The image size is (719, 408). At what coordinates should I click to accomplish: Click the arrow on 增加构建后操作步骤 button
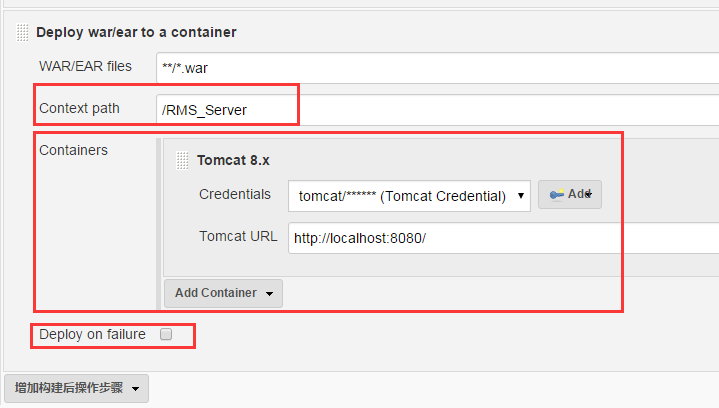(135, 389)
